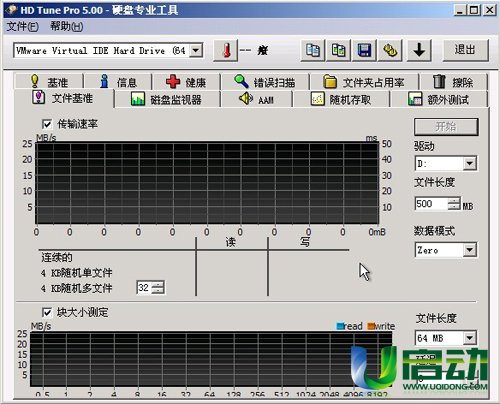Switch to the 擦除 tab
This screenshot has width=500, height=404.
click(x=453, y=82)
